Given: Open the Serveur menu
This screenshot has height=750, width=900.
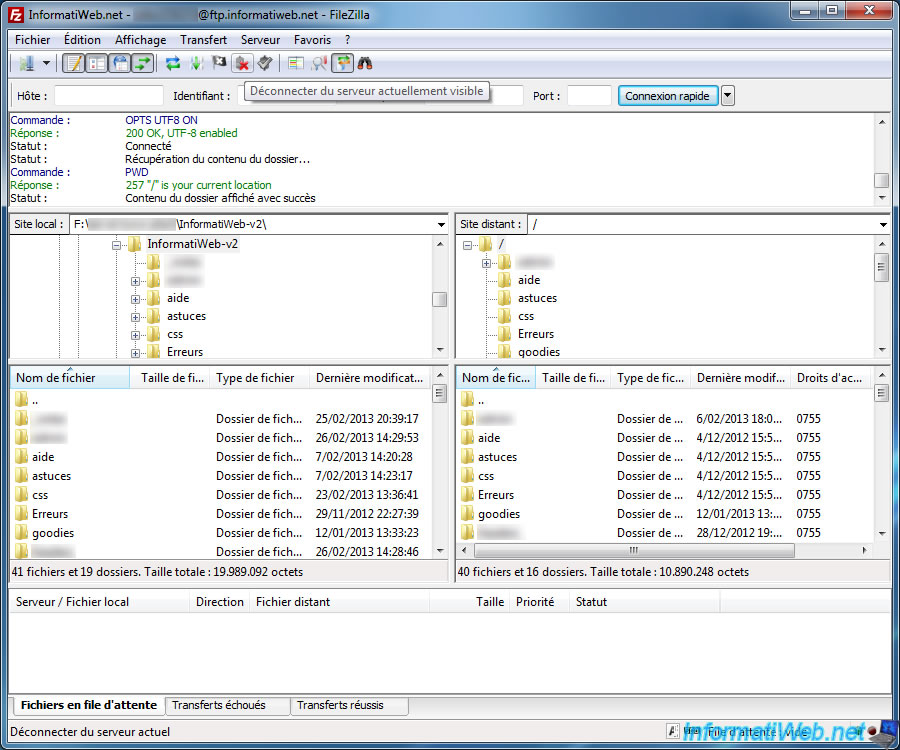Looking at the screenshot, I should click(260, 40).
